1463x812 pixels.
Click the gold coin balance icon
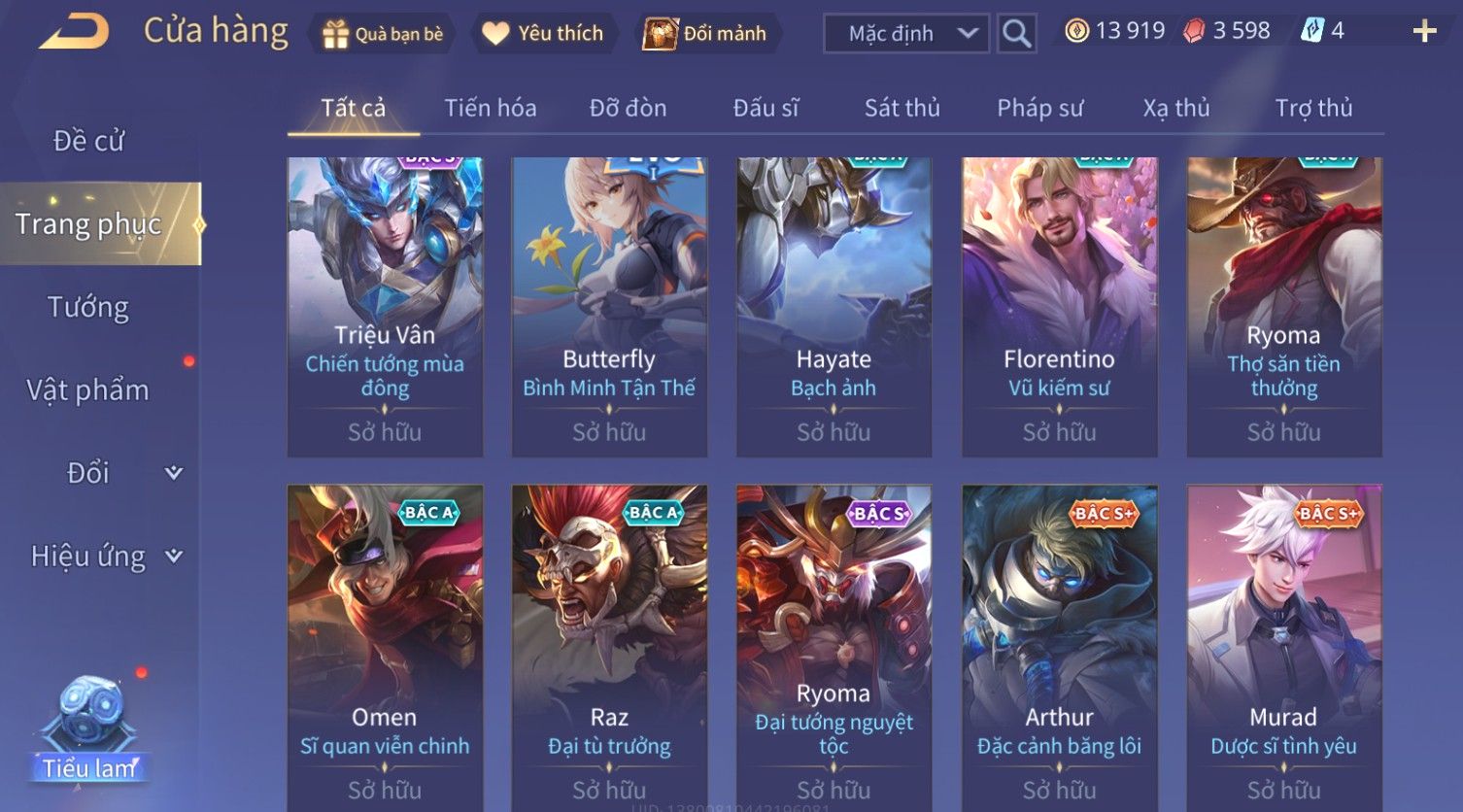point(1076,31)
